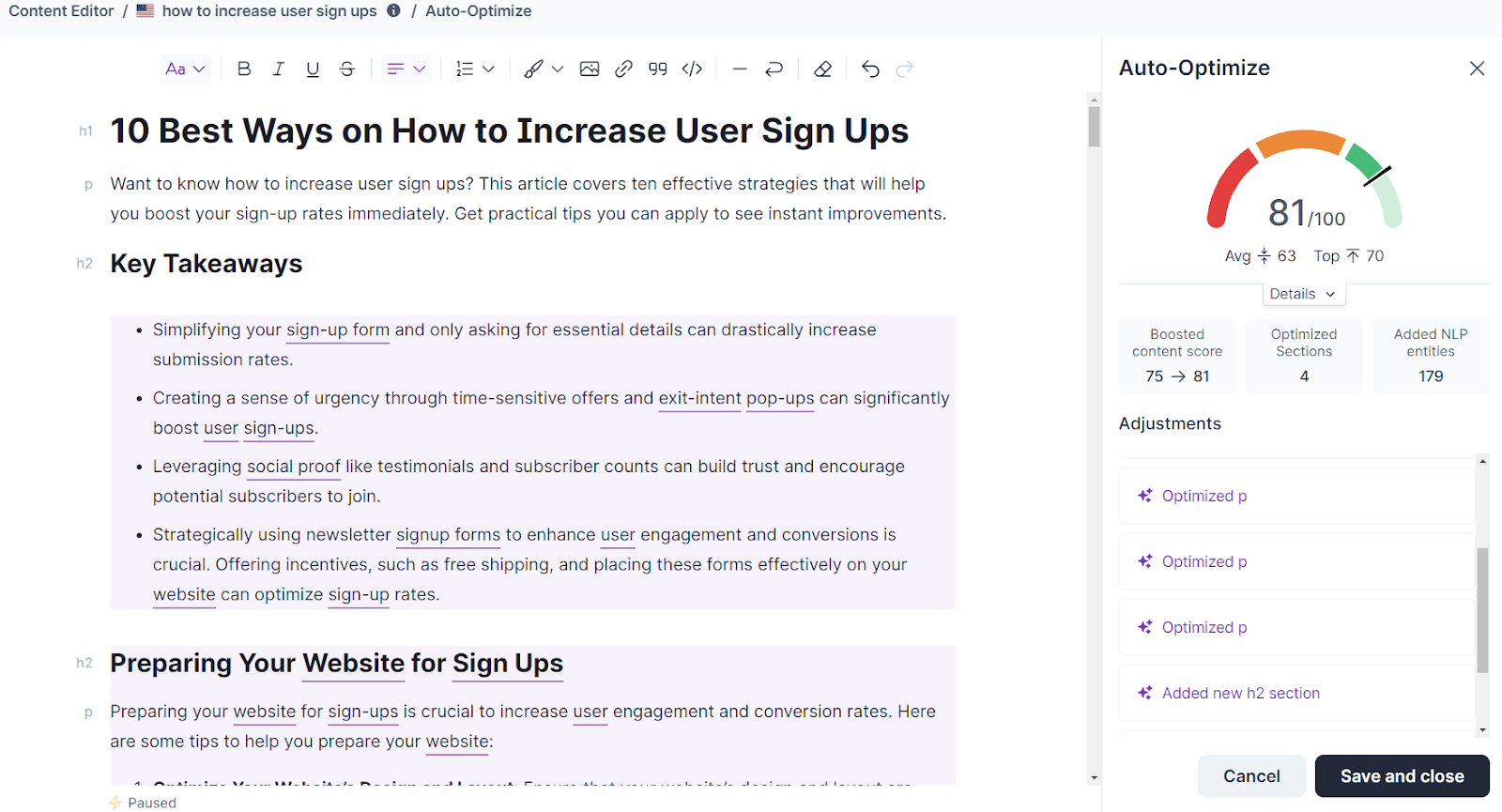Screen dimensions: 1502x812
Task: Click the numbered list icon
Action: click(465, 69)
